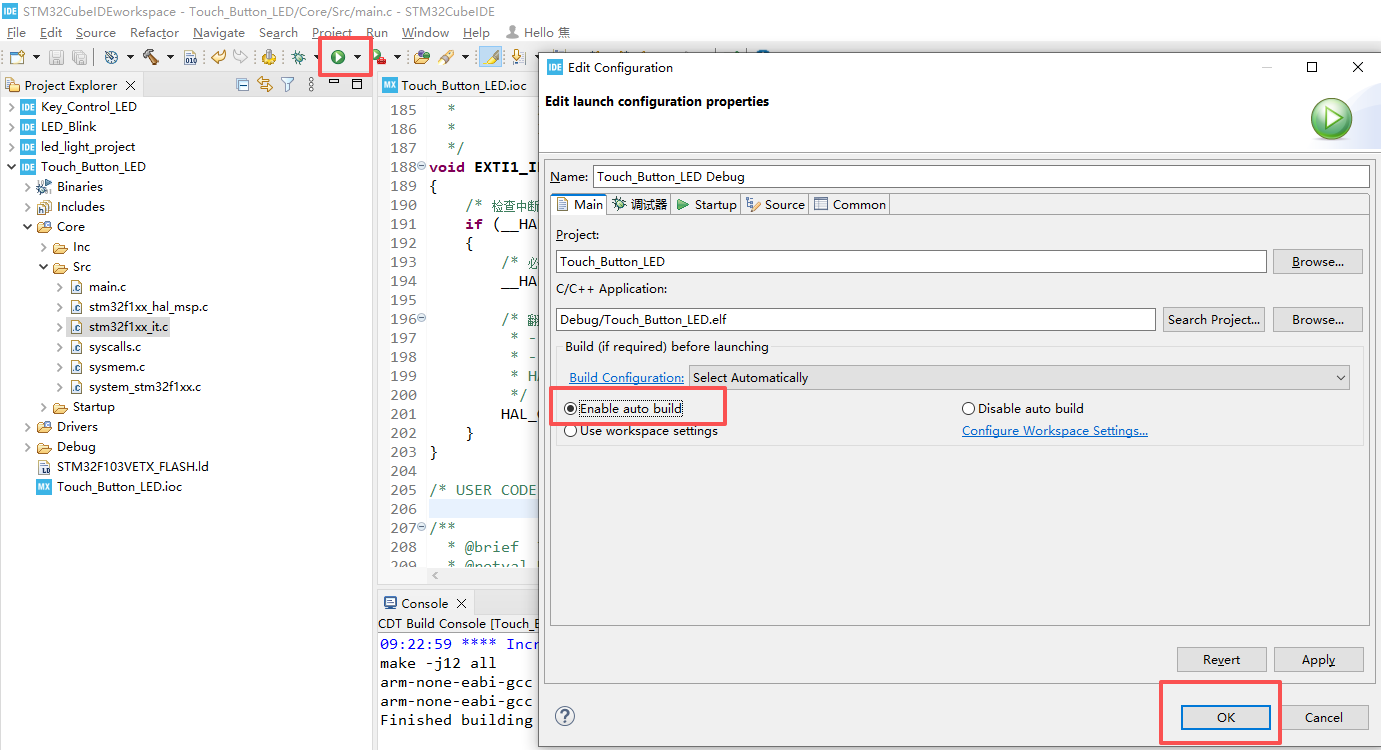The height and width of the screenshot is (750, 1381).
Task: Expand the Key_Control_LED project
Action: click(11, 107)
